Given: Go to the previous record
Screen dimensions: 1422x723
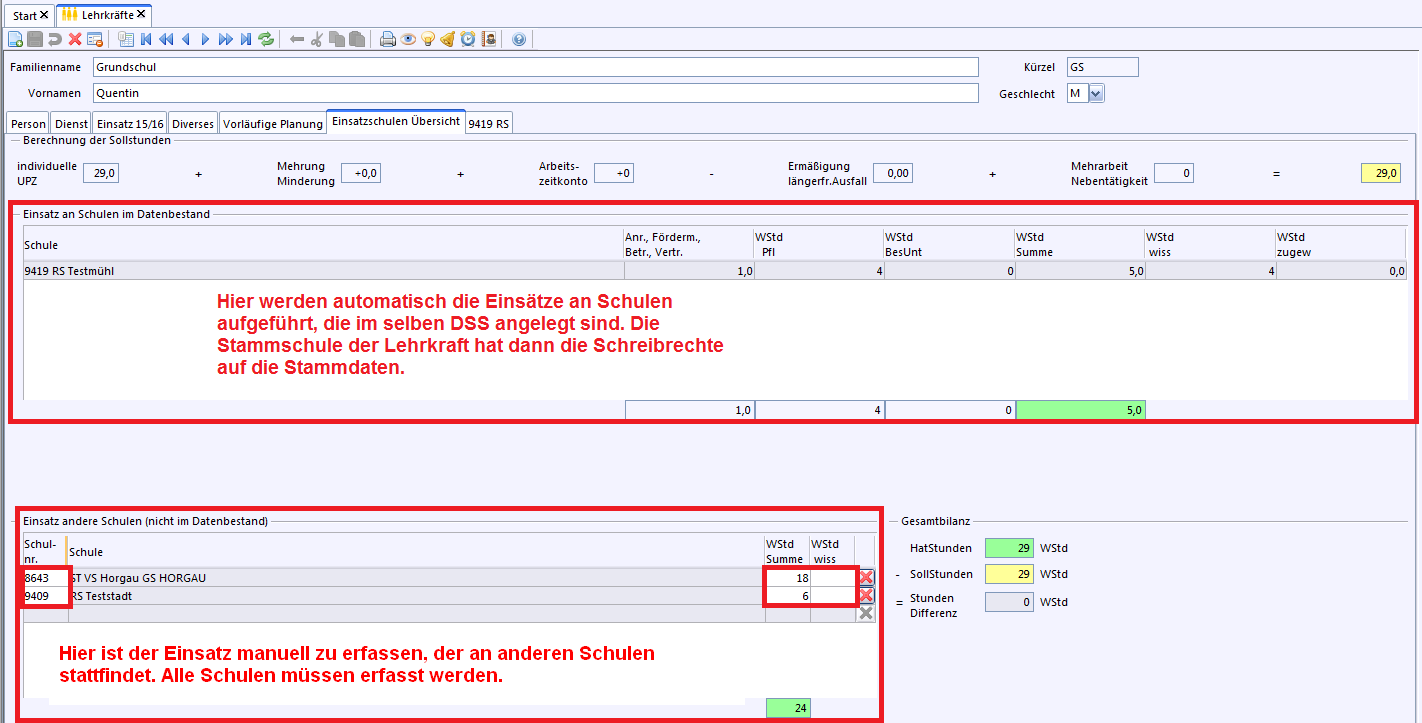Looking at the screenshot, I should tap(186, 39).
